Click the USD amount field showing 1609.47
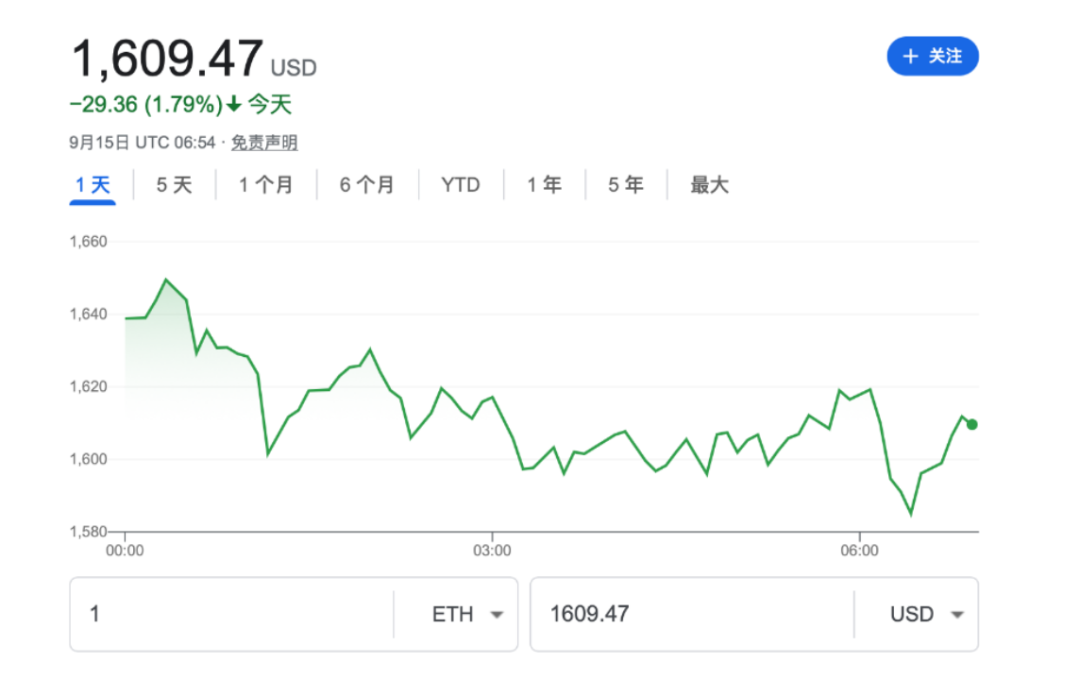 (x=690, y=614)
